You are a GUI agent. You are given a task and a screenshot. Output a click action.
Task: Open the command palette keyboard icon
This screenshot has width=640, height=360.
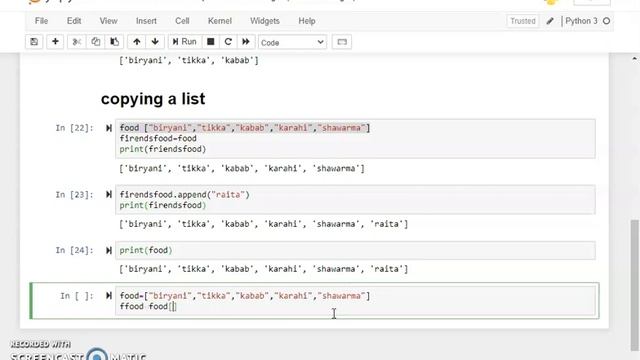(x=342, y=42)
